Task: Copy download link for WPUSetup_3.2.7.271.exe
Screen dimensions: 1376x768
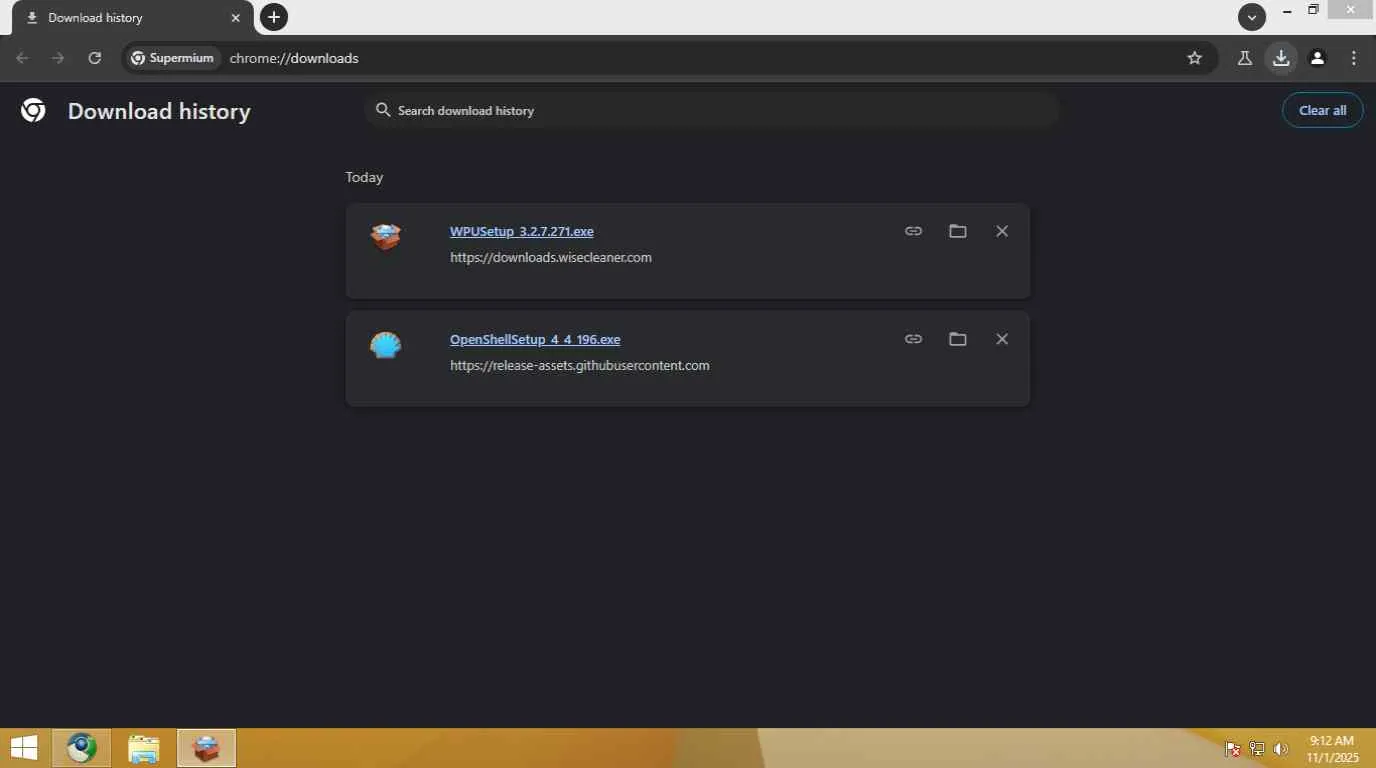Action: [913, 231]
